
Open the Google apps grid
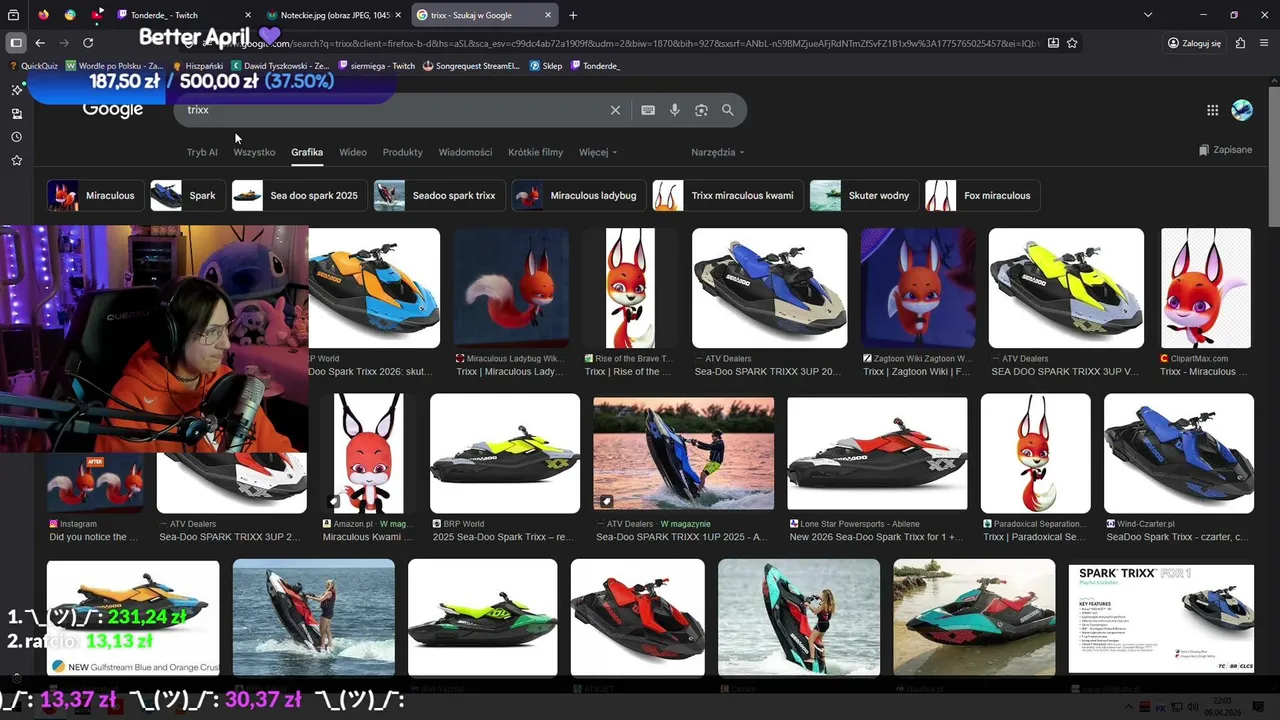[x=1212, y=110]
